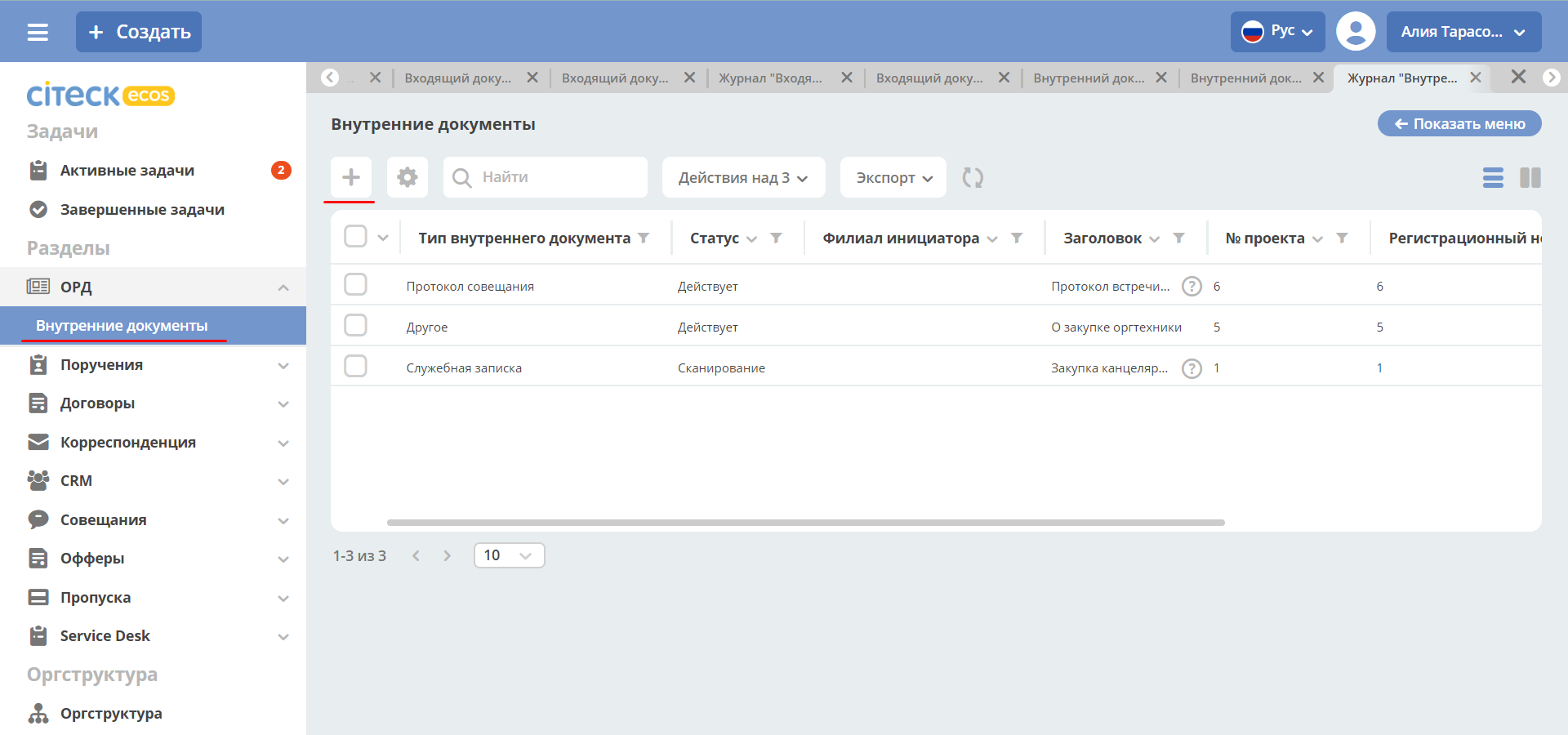Expand the Офферы section

click(283, 559)
